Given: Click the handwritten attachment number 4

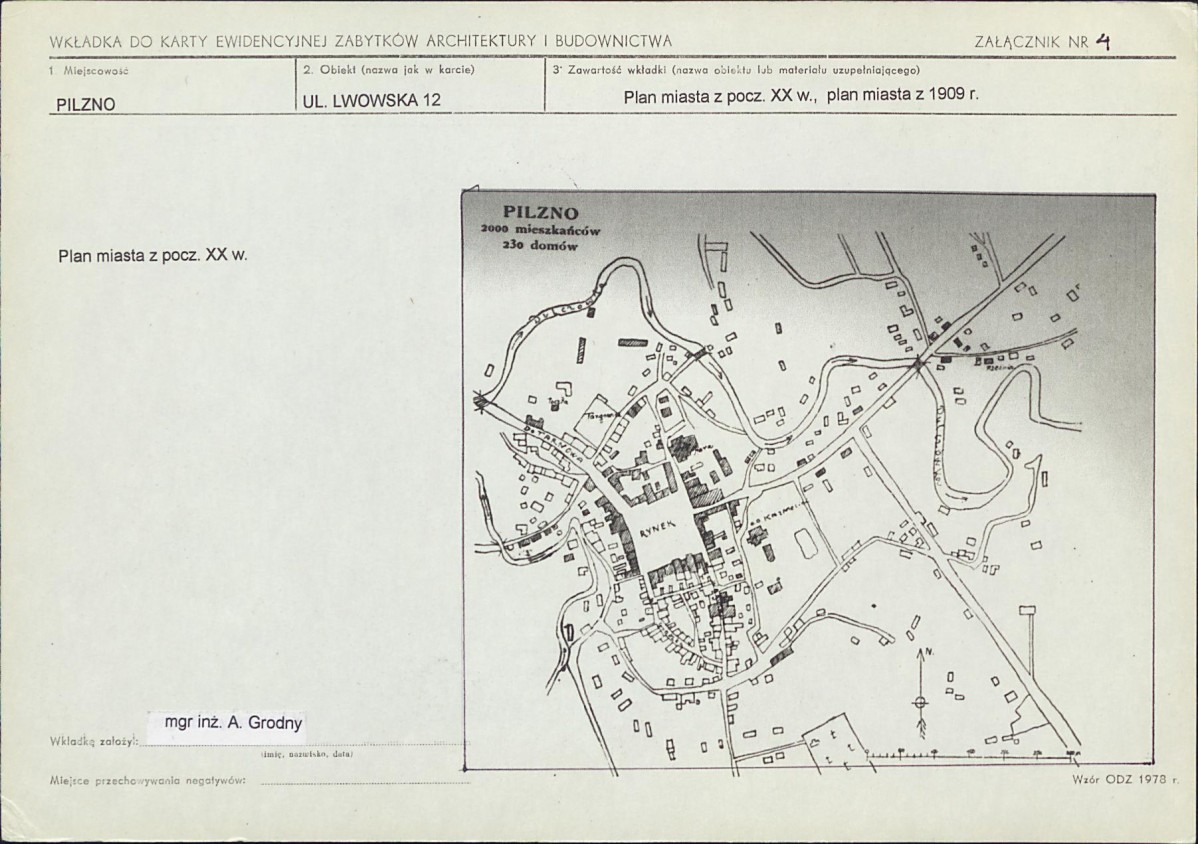Looking at the screenshot, I should [1102, 41].
